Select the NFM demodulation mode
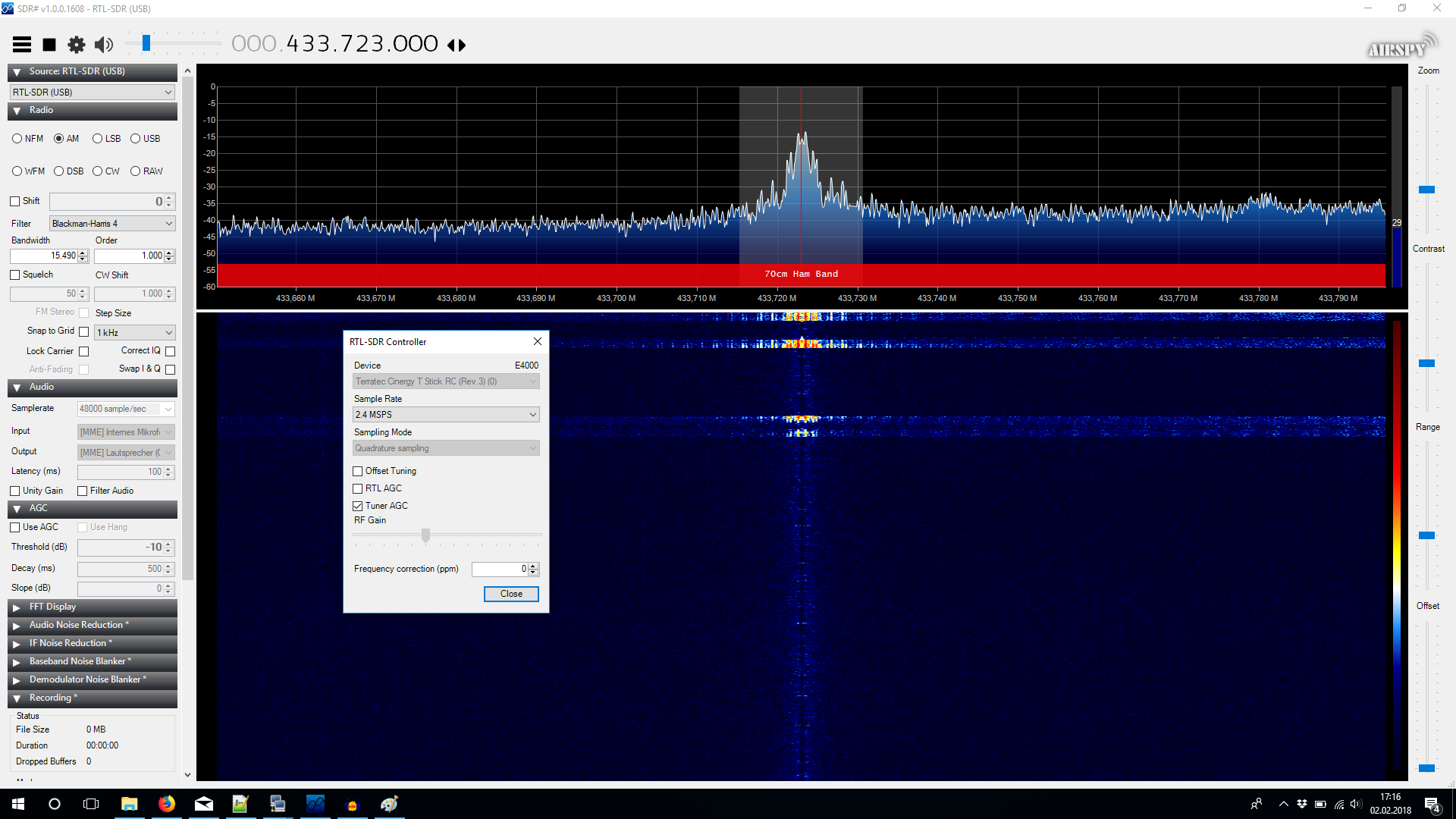This screenshot has width=1456, height=819. click(28, 139)
